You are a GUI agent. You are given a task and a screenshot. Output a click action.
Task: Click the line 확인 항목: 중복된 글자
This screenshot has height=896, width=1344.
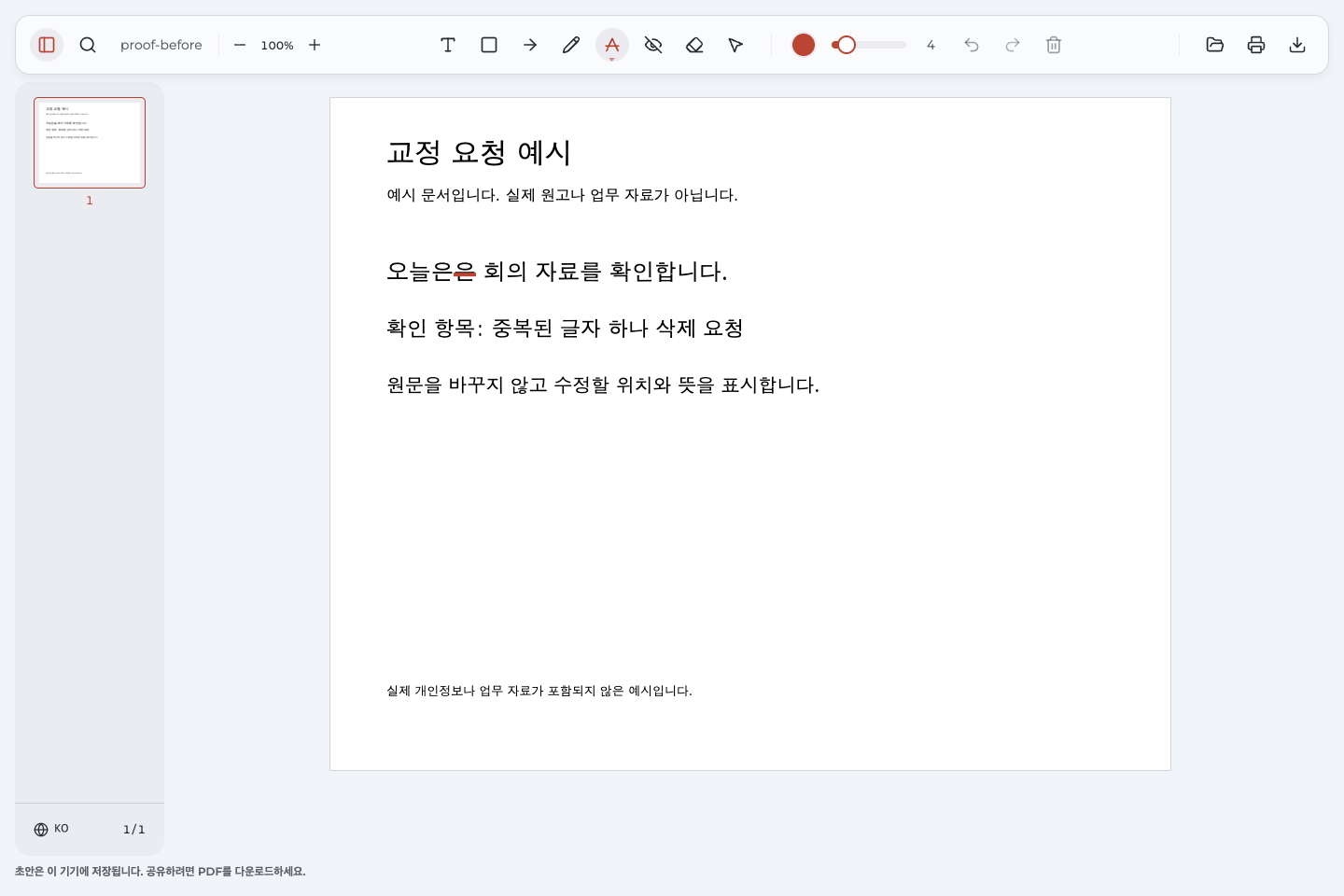565,329
